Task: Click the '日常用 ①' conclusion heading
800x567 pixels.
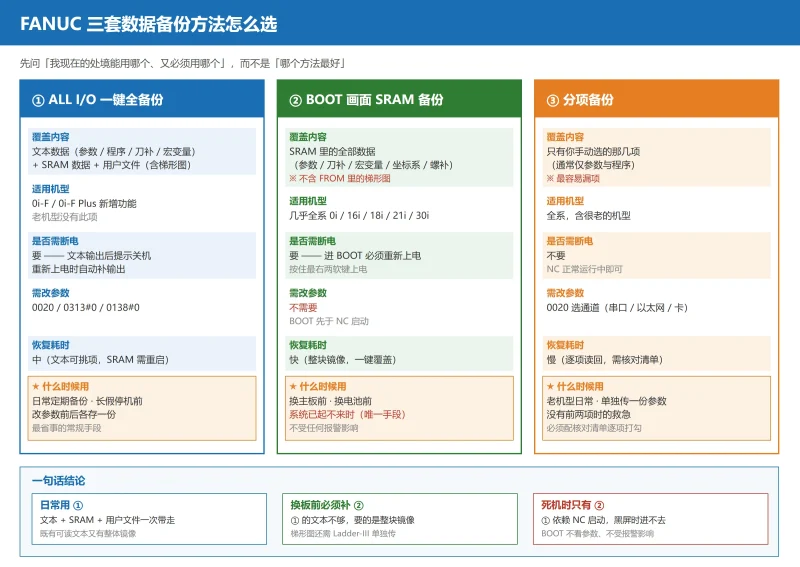Action: 61,505
